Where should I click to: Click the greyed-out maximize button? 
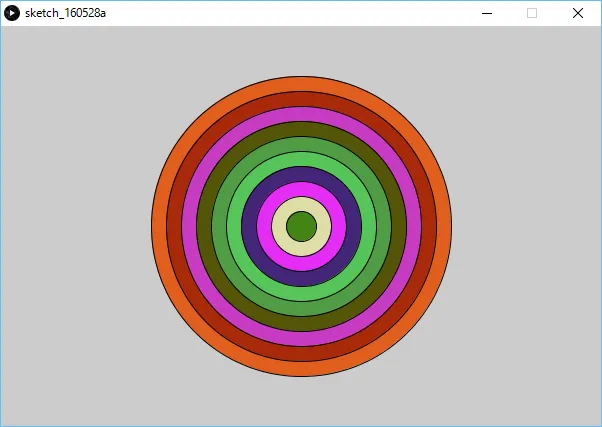pos(532,13)
